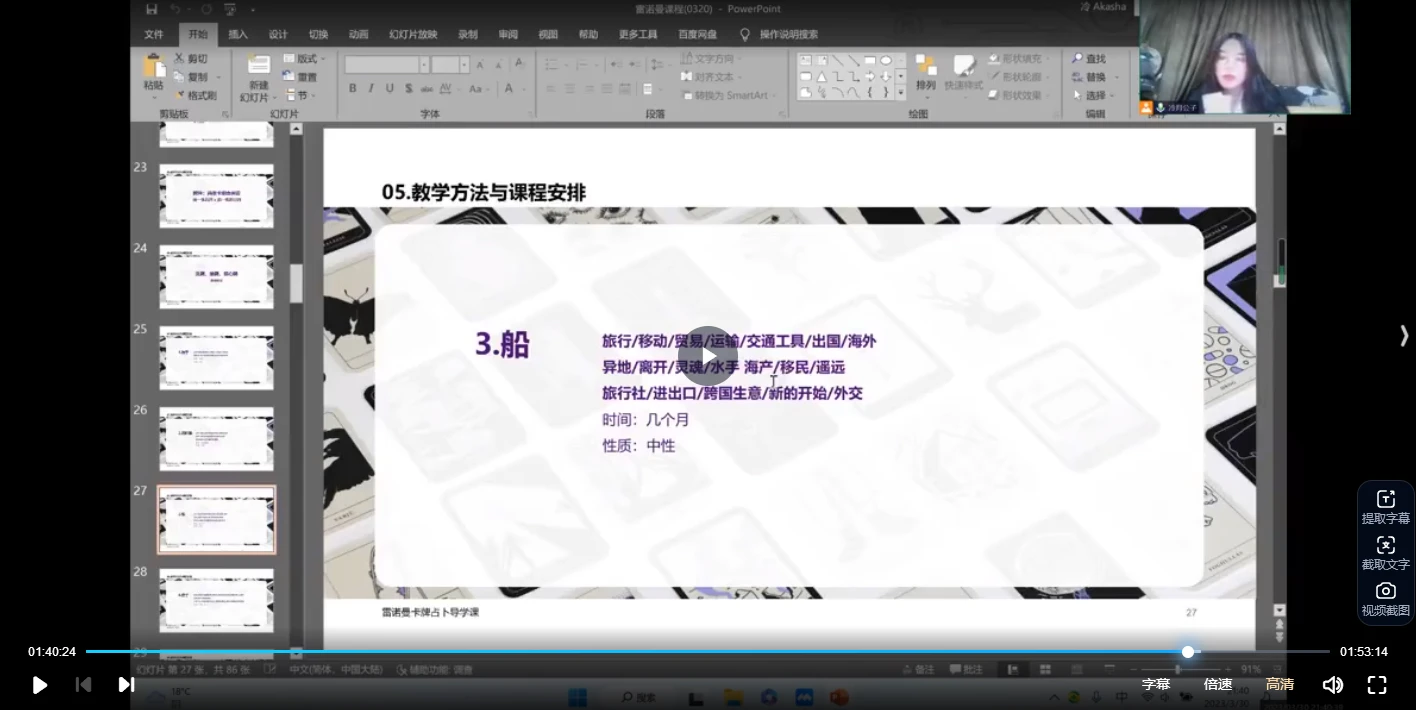Open the 版式 (Layout) dropdown
Screen dimensions: 1416x710
click(305, 58)
